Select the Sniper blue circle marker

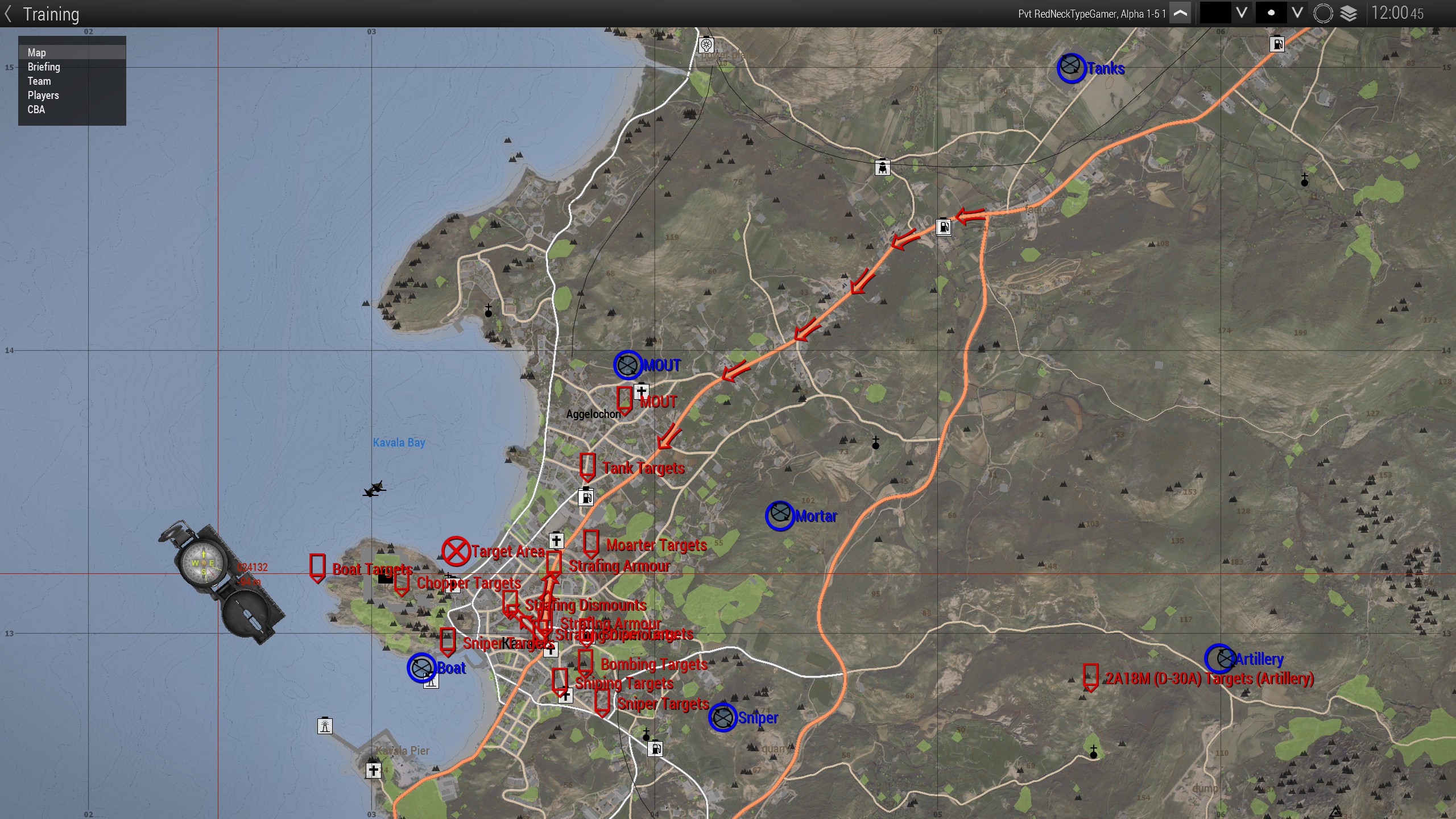[x=722, y=718]
